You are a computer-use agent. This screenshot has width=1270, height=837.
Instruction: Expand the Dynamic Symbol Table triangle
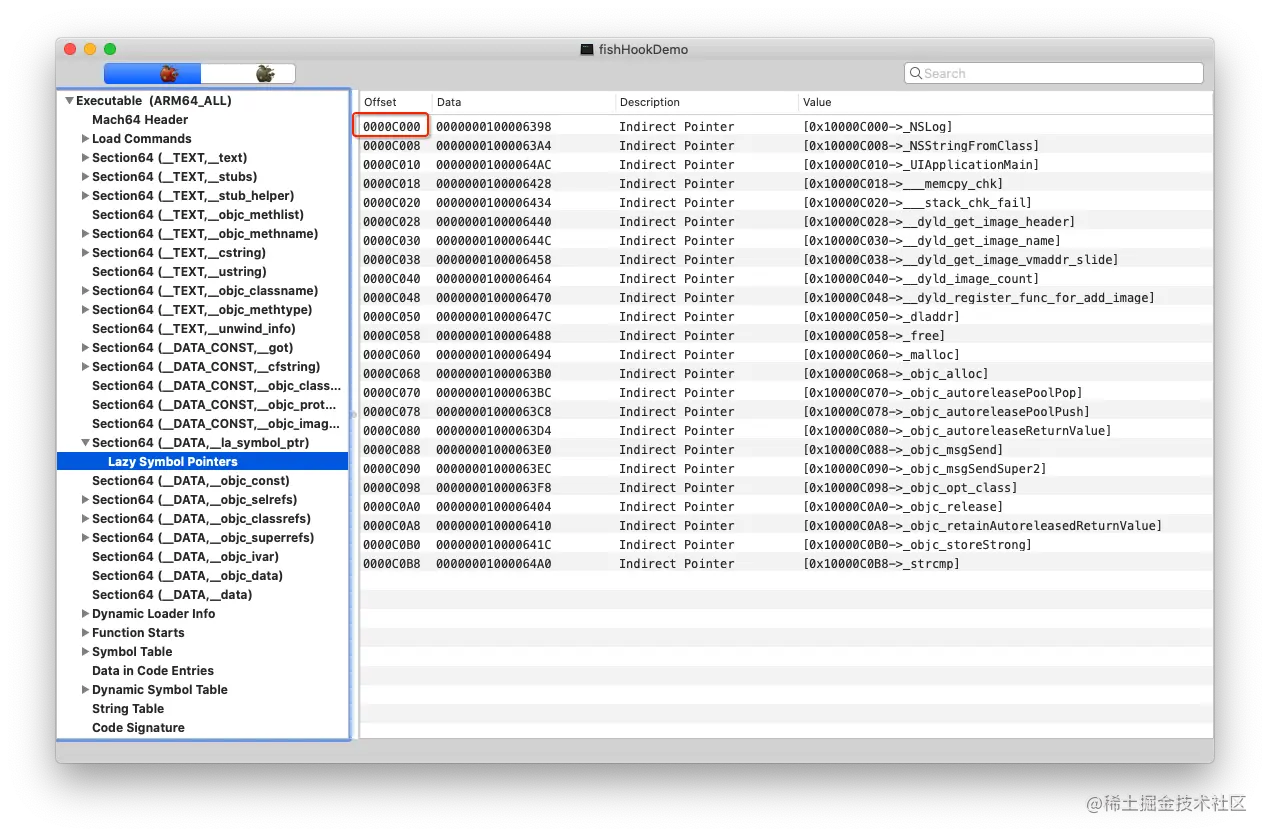(85, 690)
